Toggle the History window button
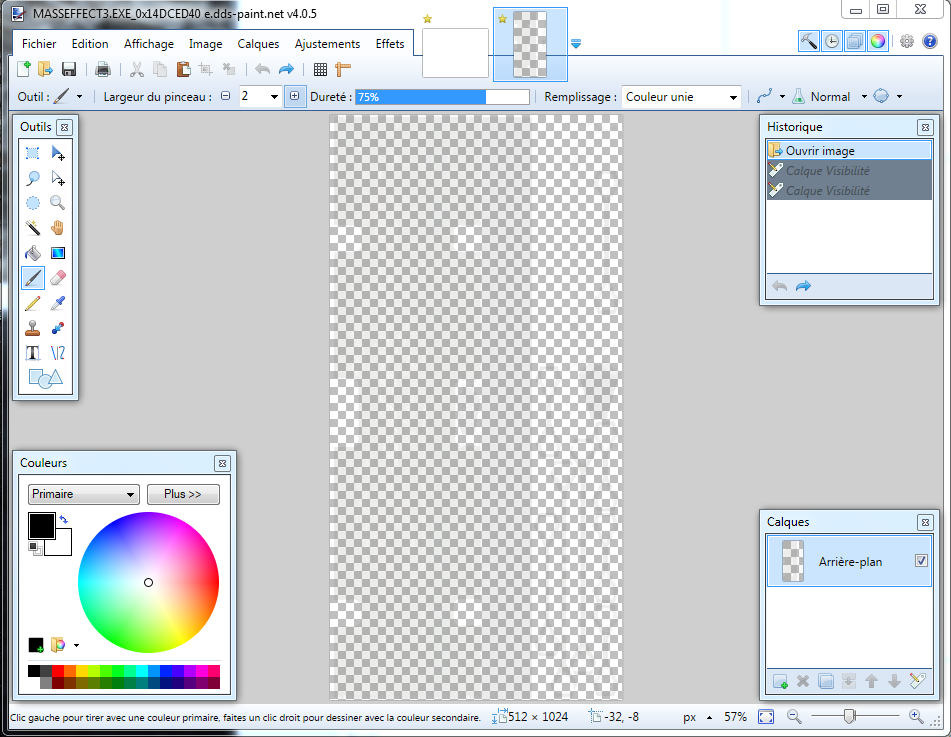This screenshot has height=737, width=951. pos(832,41)
